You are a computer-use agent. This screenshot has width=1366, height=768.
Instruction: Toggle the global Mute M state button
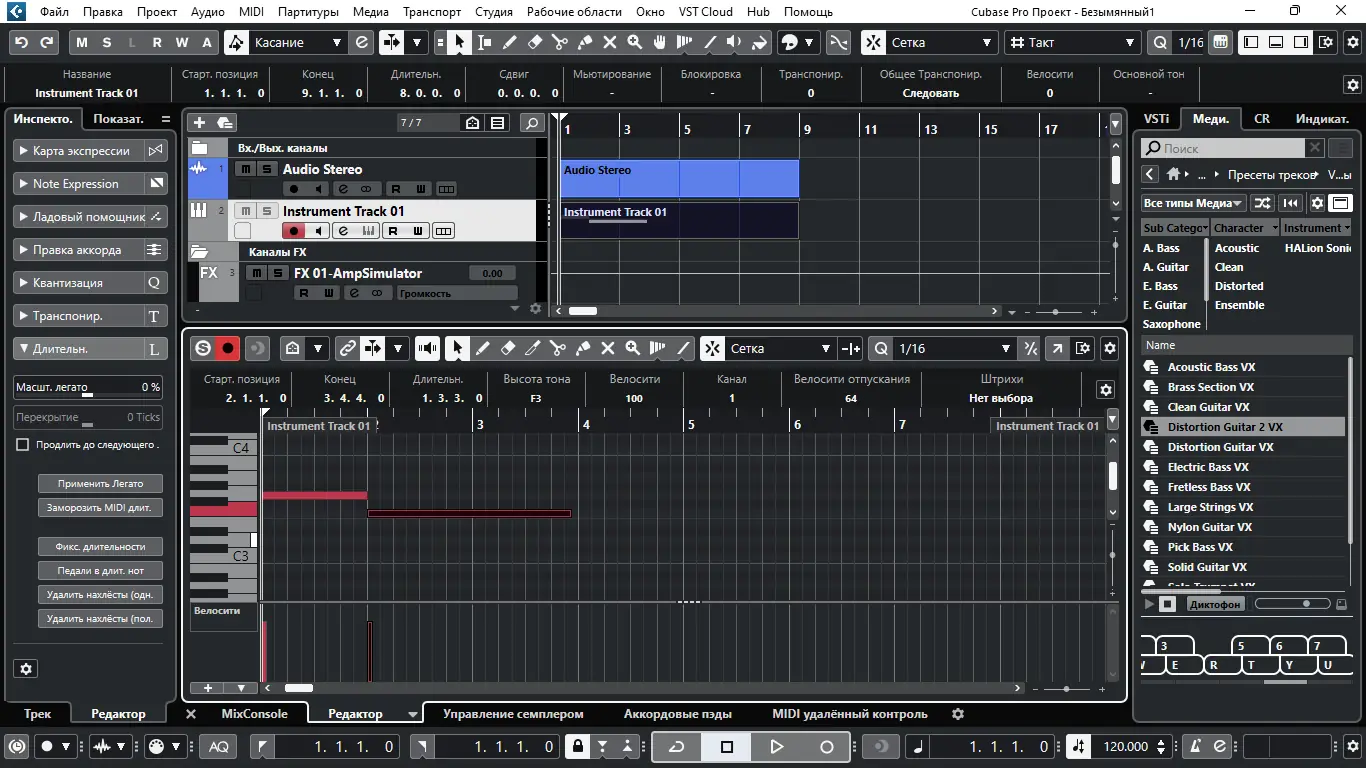coord(82,43)
